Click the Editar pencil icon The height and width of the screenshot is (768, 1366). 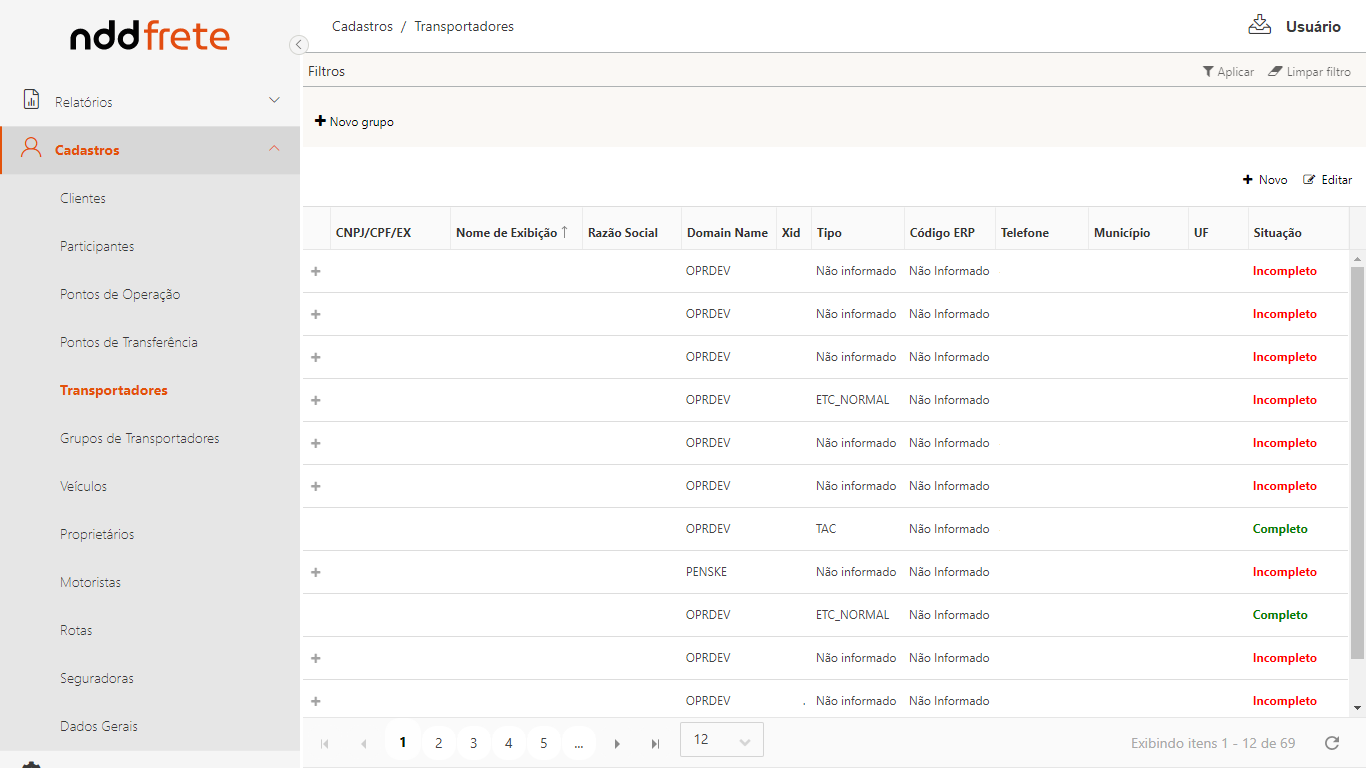(x=1309, y=180)
